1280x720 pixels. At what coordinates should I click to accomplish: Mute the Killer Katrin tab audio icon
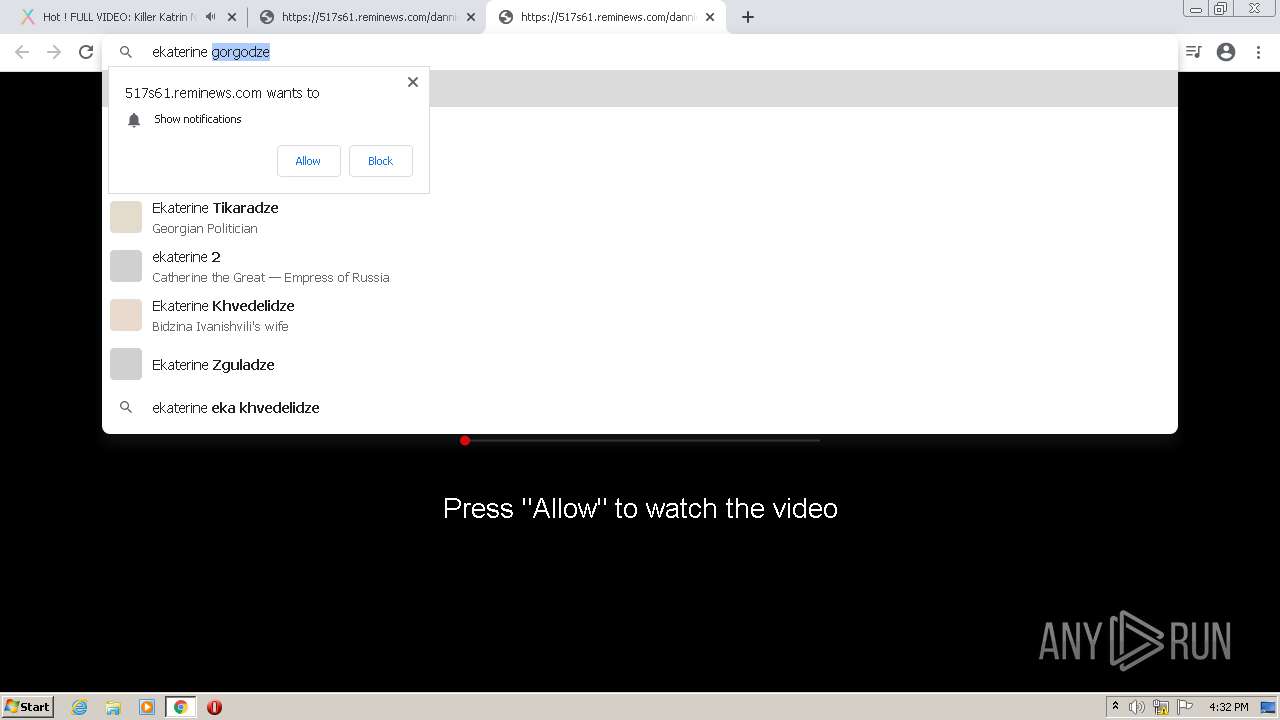(x=210, y=17)
